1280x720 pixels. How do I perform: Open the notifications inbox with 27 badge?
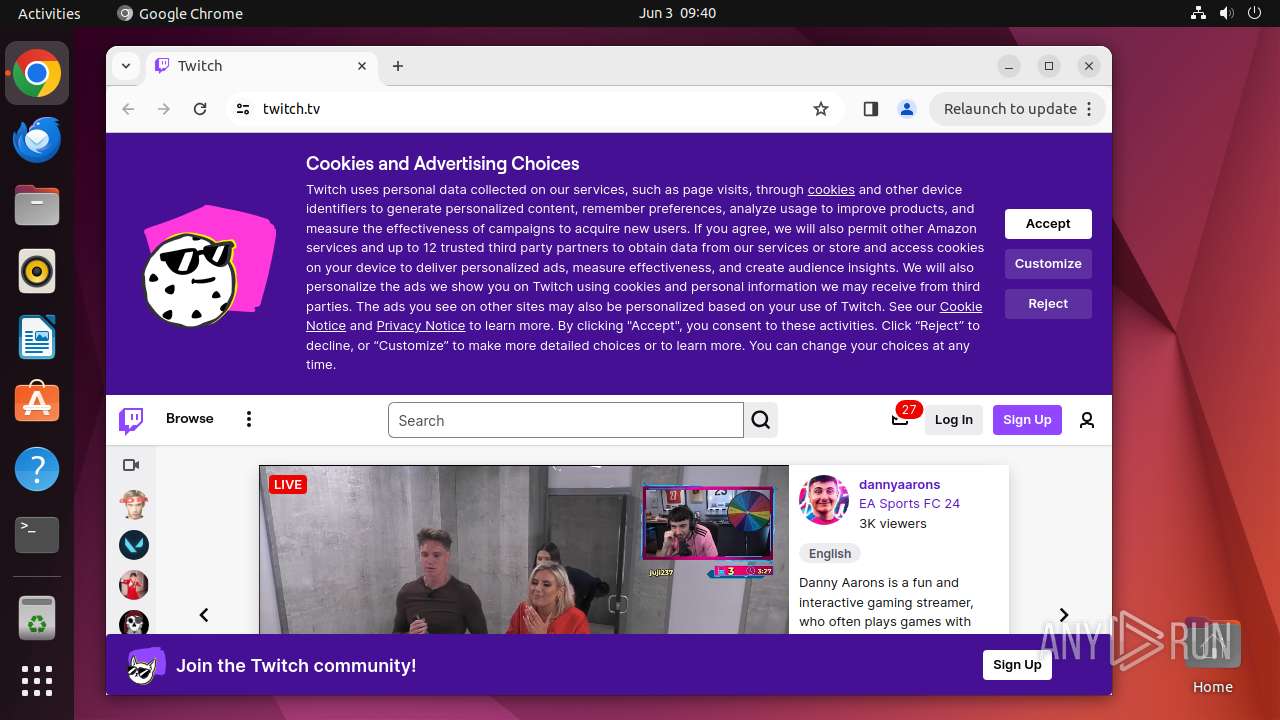(x=900, y=419)
